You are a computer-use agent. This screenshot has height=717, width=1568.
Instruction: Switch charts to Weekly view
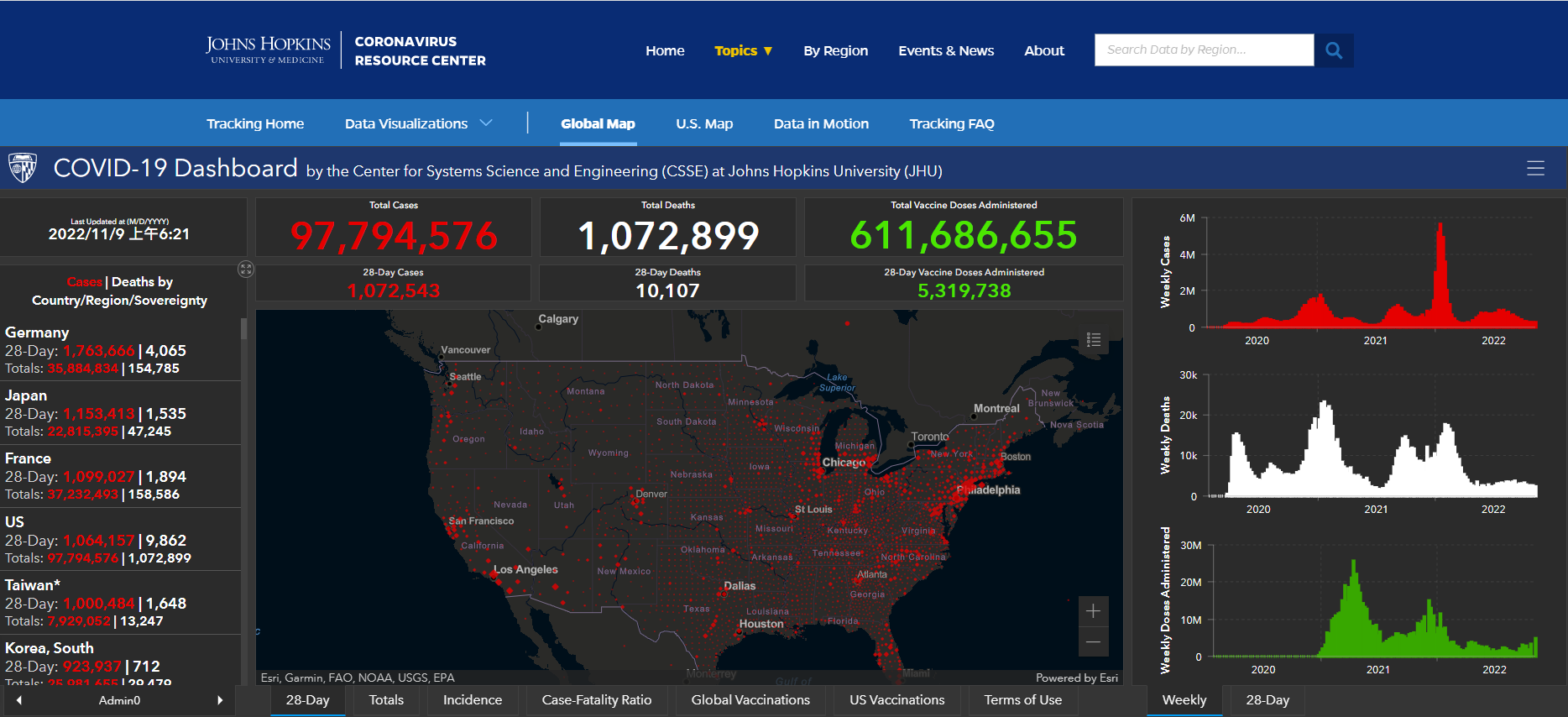pyautogui.click(x=1184, y=700)
